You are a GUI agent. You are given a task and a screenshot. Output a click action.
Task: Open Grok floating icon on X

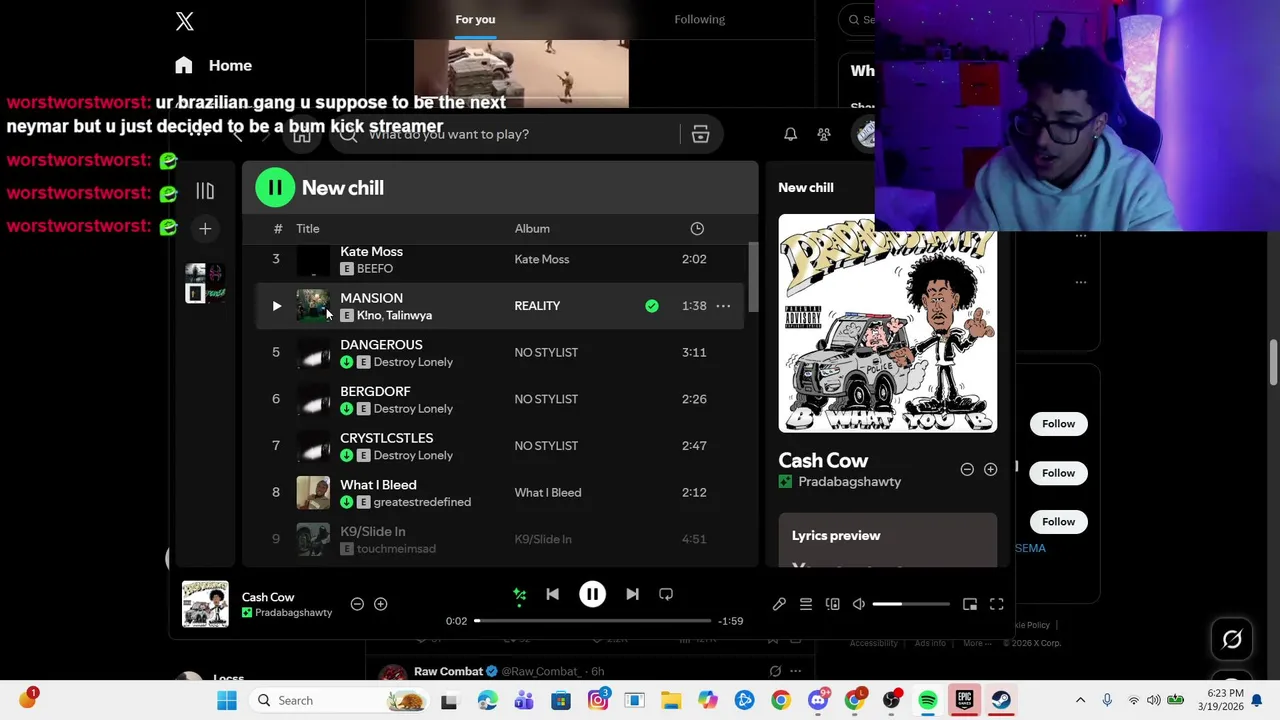pyautogui.click(x=1232, y=640)
